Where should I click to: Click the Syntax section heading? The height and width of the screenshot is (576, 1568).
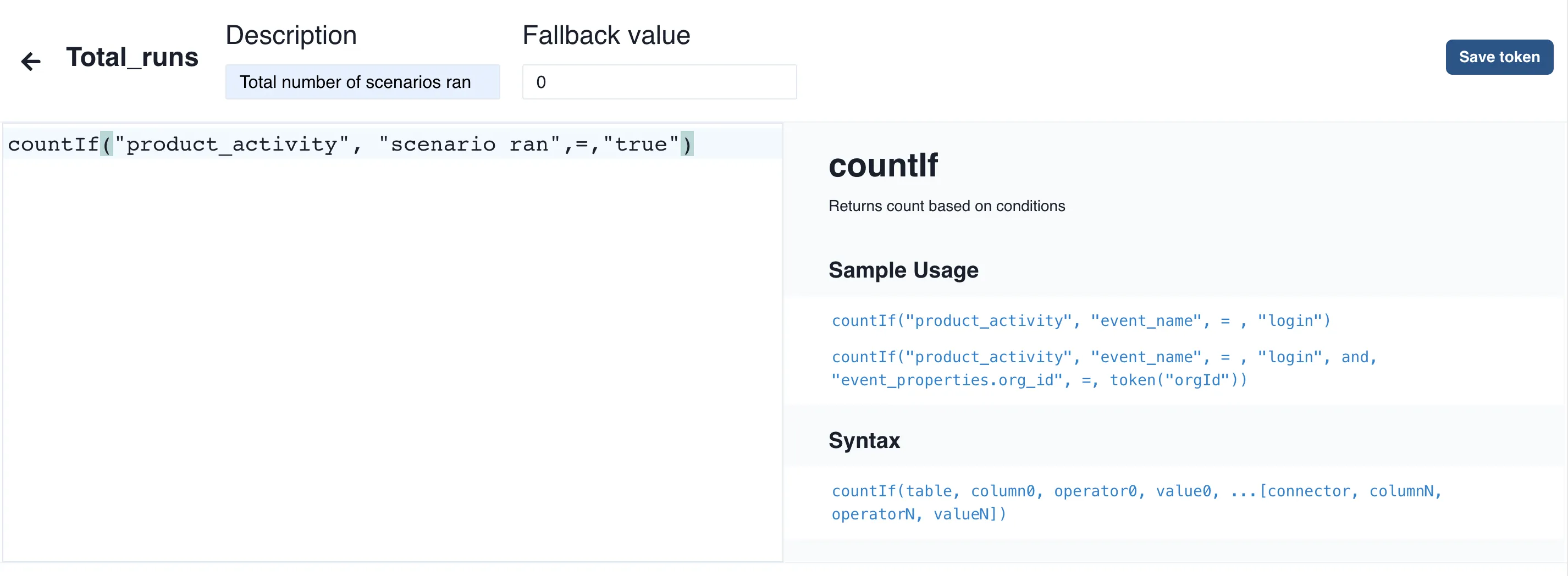point(864,440)
